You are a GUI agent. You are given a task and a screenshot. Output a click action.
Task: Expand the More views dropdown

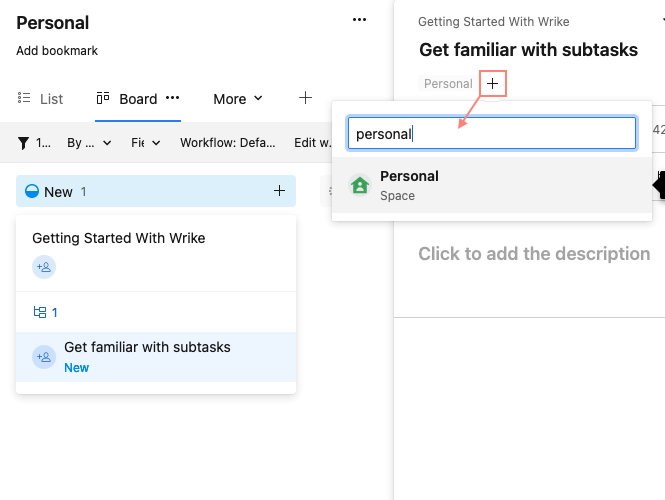(x=238, y=99)
